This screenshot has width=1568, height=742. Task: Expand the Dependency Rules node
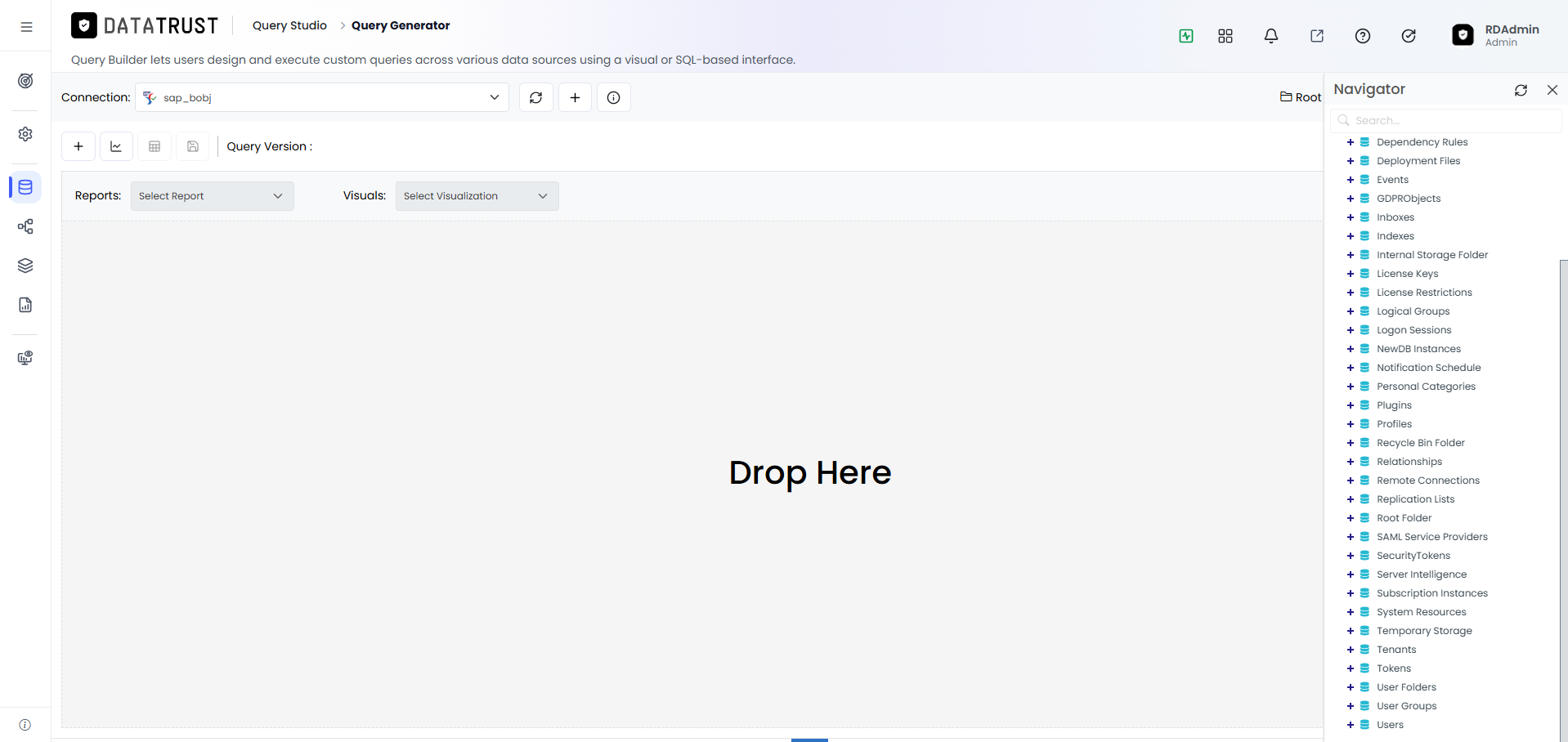pos(1351,142)
